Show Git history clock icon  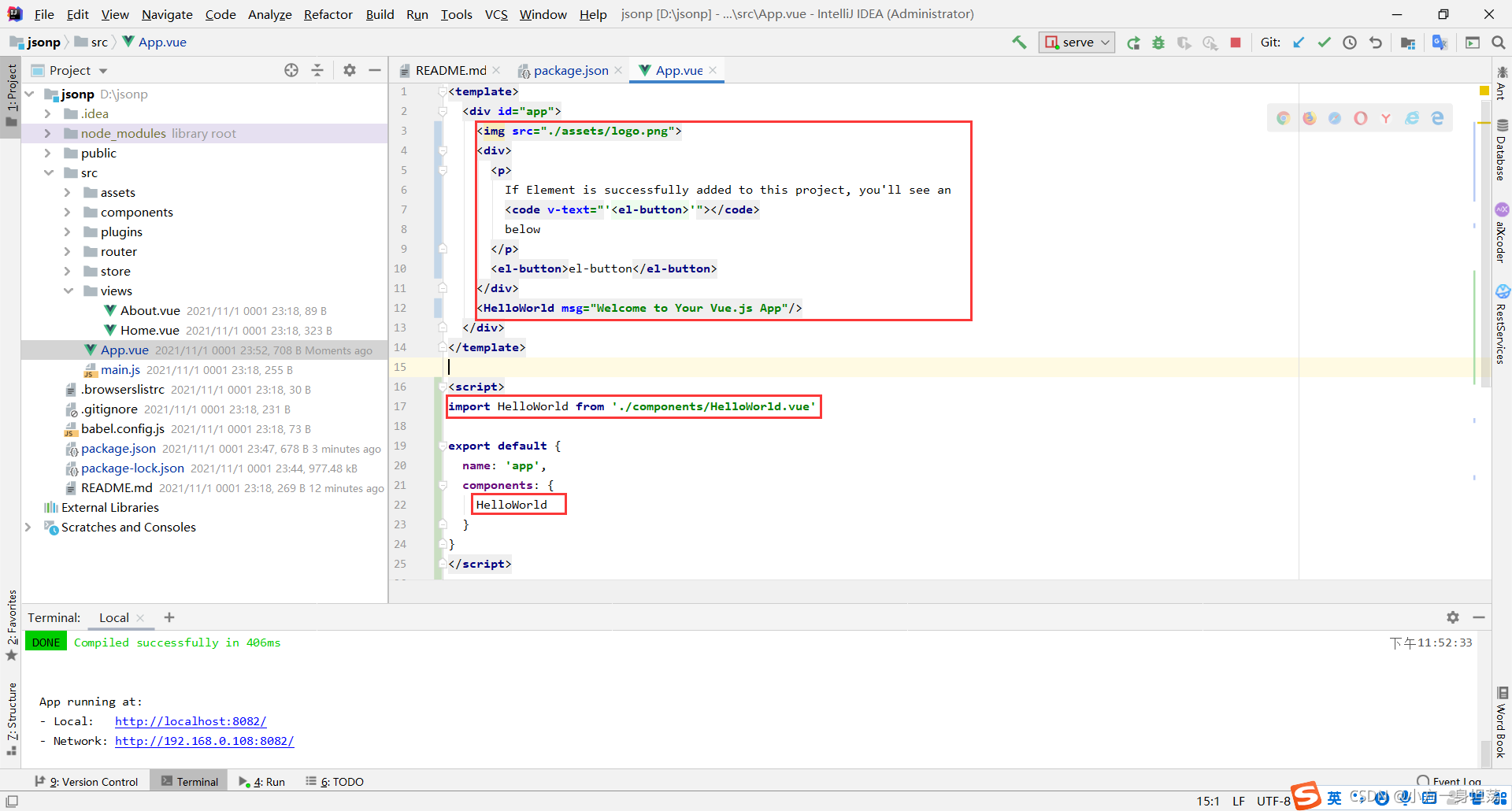point(1350,43)
